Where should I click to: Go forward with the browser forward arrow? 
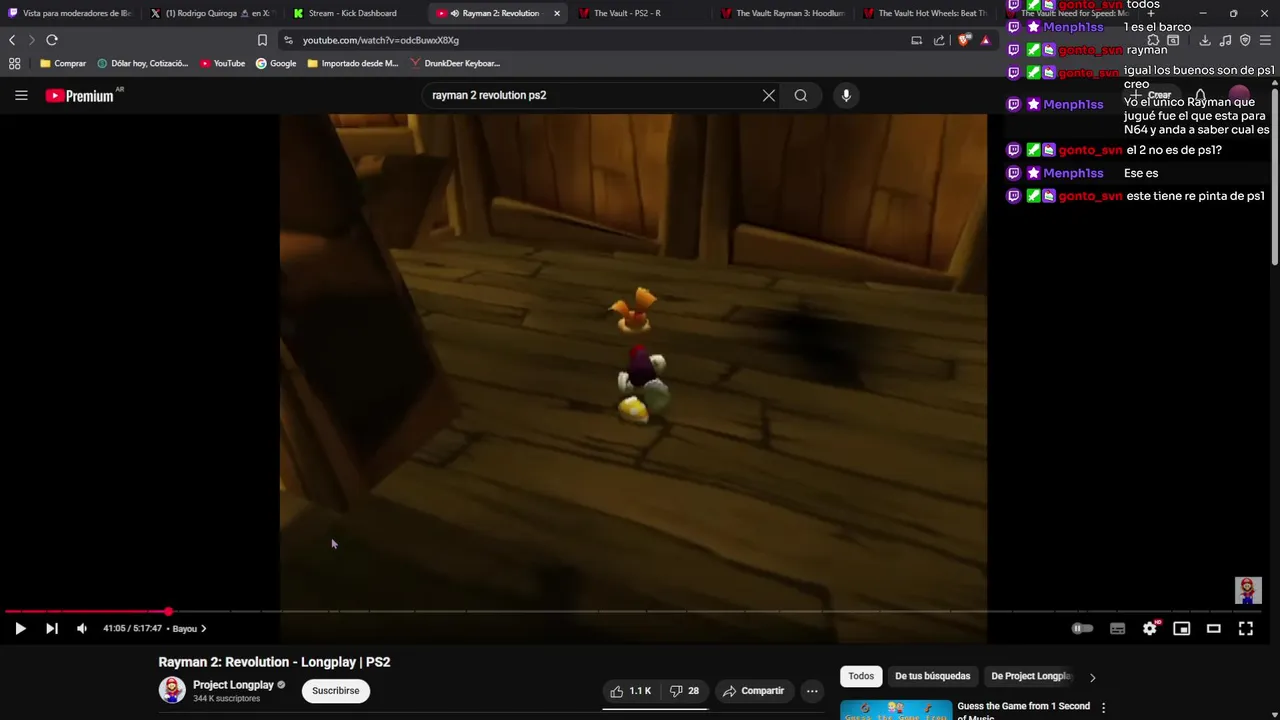(x=32, y=40)
